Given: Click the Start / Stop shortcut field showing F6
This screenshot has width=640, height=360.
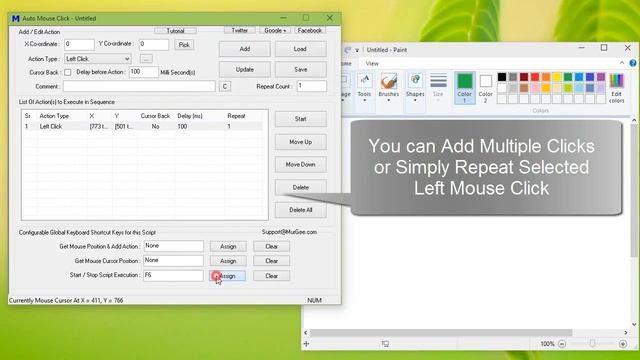Looking at the screenshot, I should (x=173, y=276).
